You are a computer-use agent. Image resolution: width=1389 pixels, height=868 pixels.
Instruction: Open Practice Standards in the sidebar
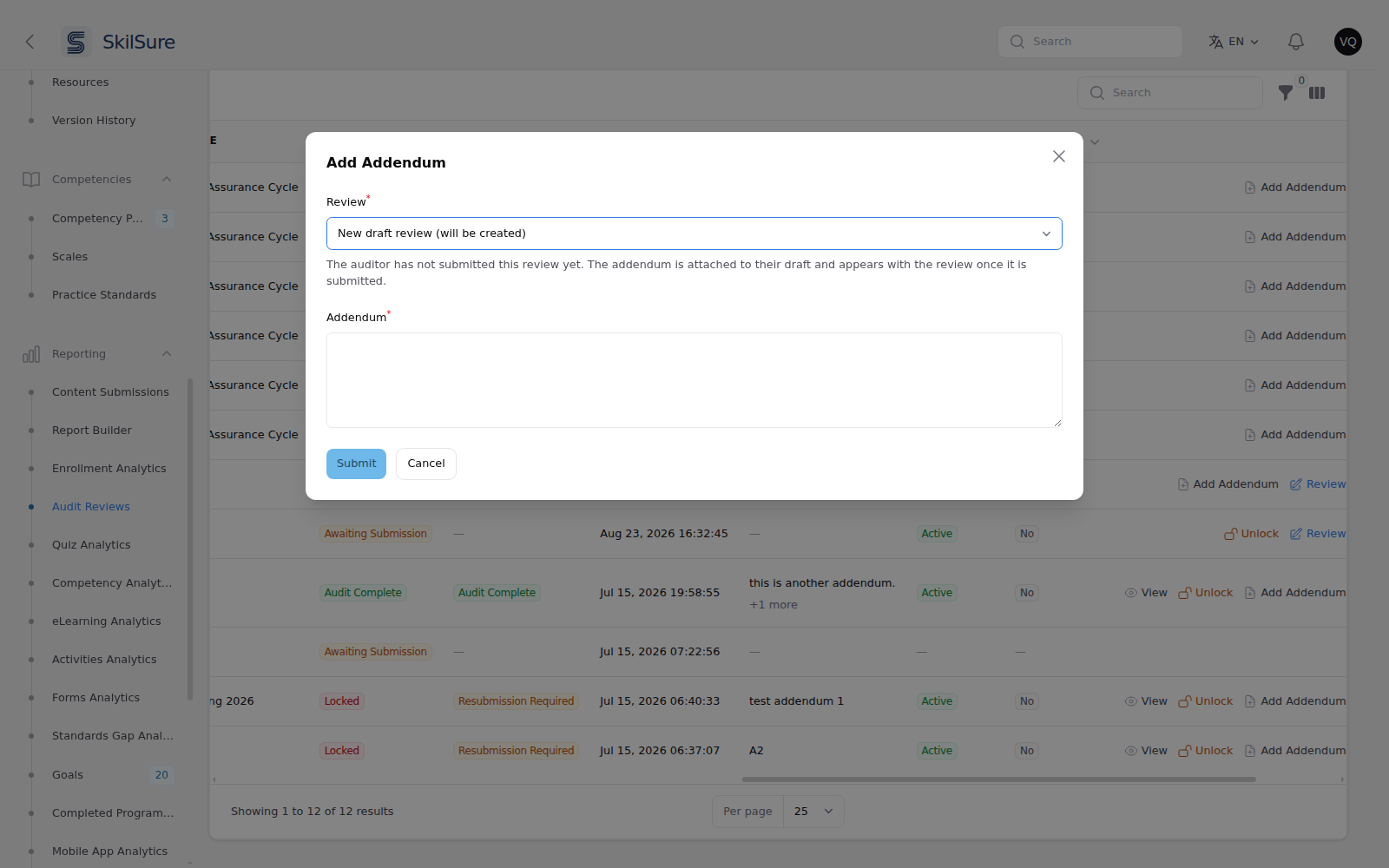[x=104, y=295]
